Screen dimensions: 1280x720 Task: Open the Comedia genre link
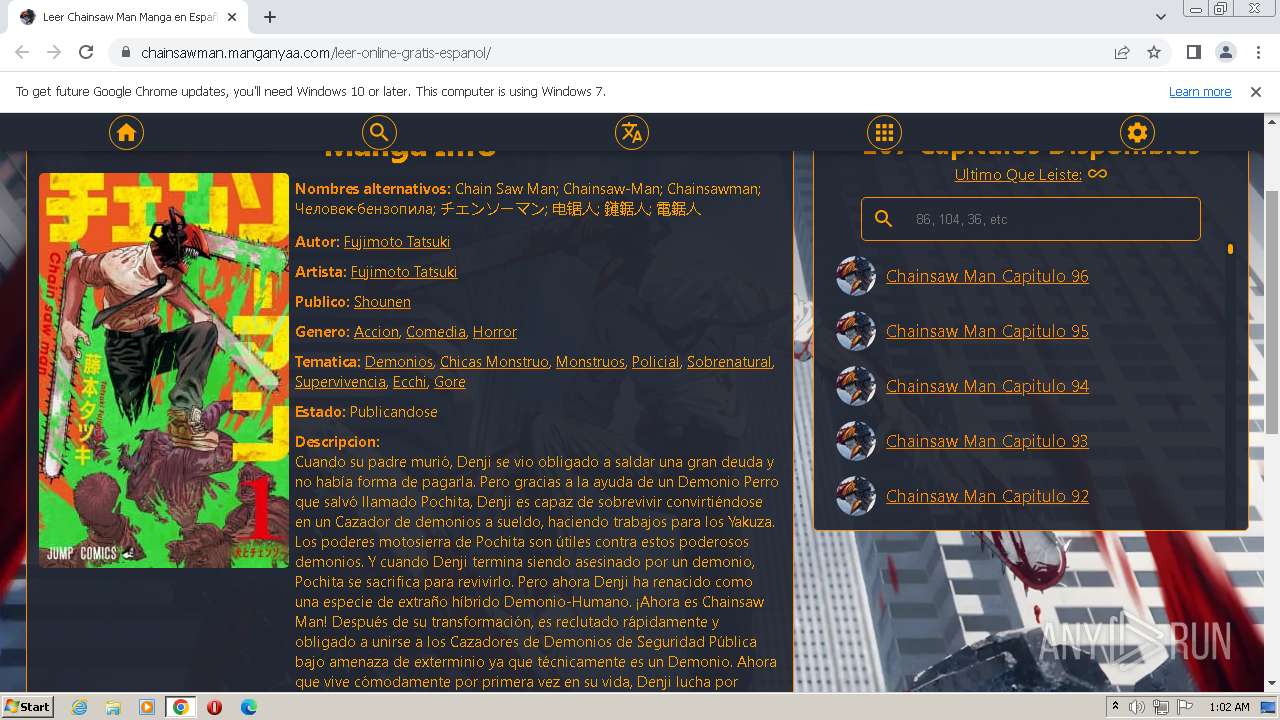point(436,332)
